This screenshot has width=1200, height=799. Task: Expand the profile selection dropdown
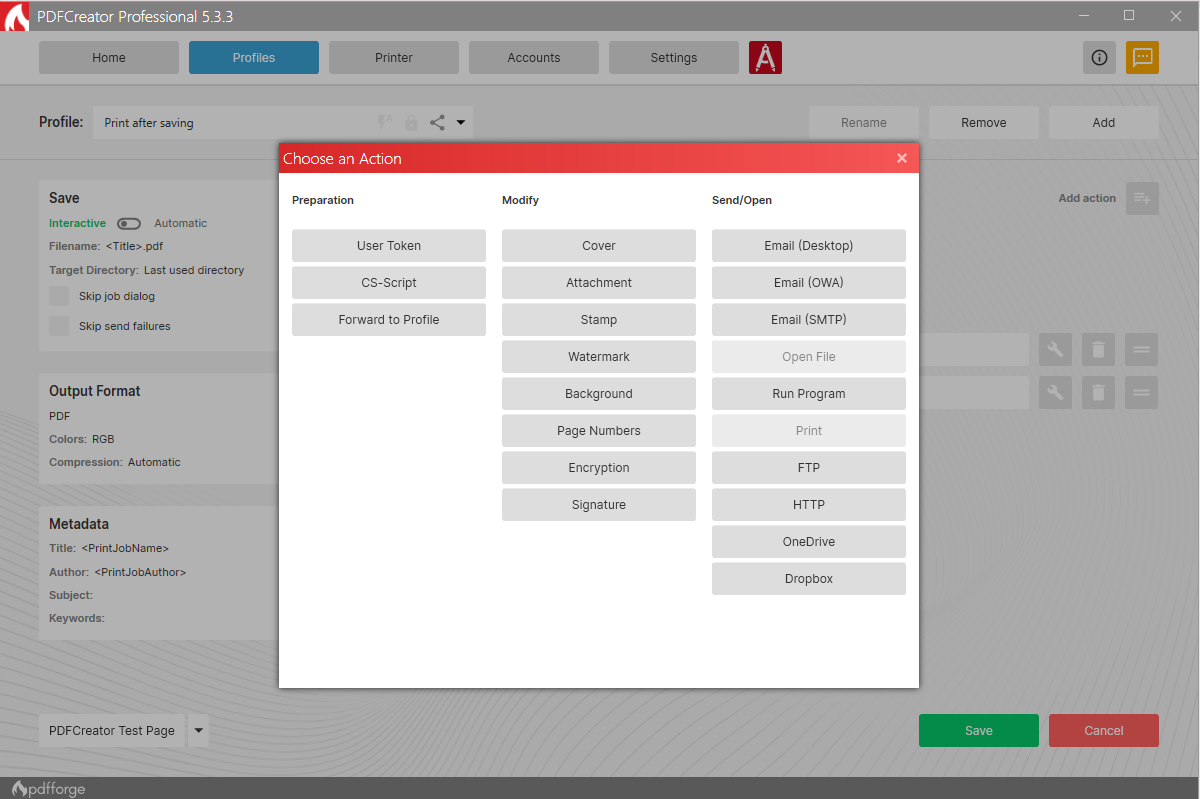pyautogui.click(x=461, y=122)
